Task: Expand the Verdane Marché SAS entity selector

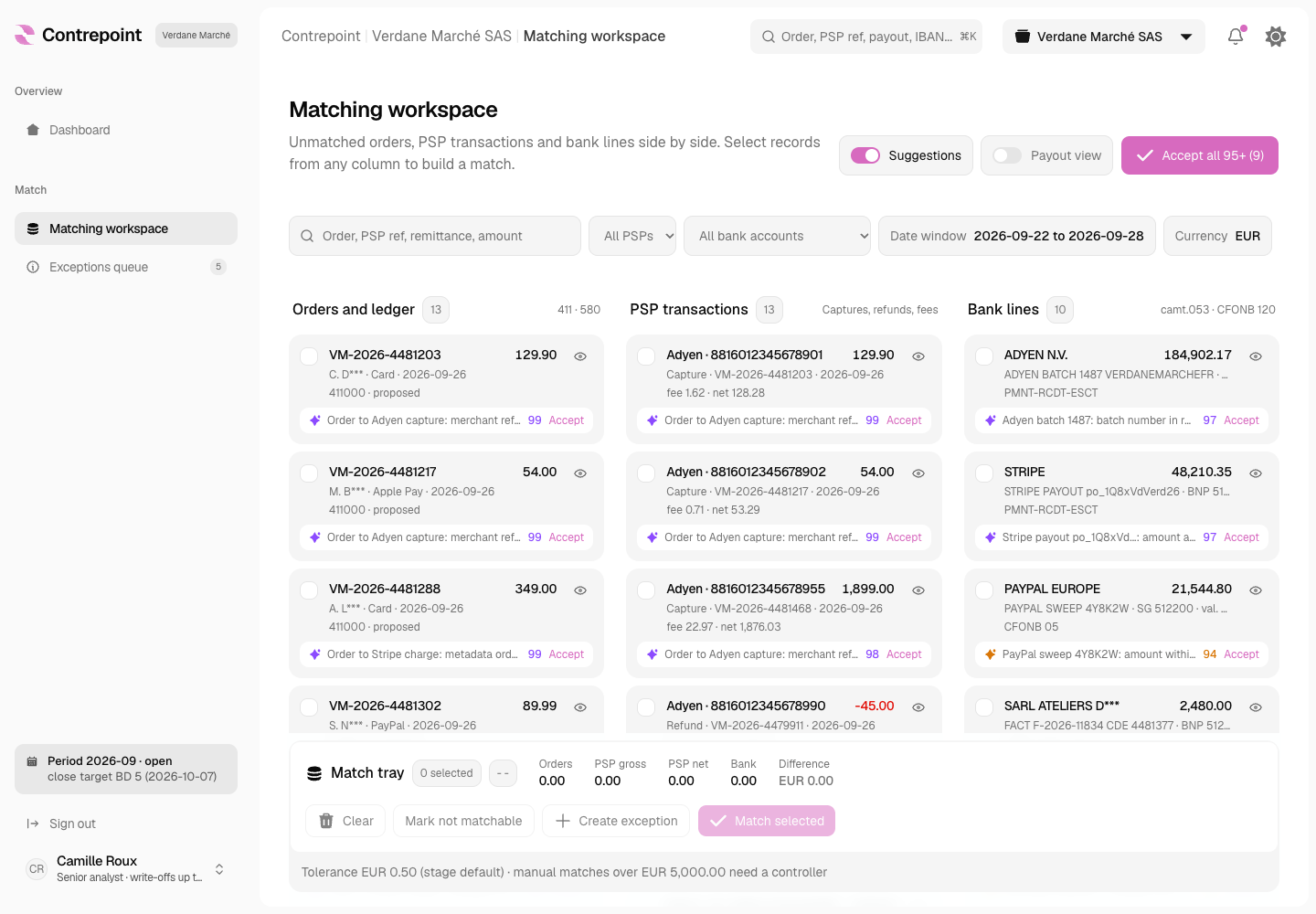Action: coord(1104,37)
